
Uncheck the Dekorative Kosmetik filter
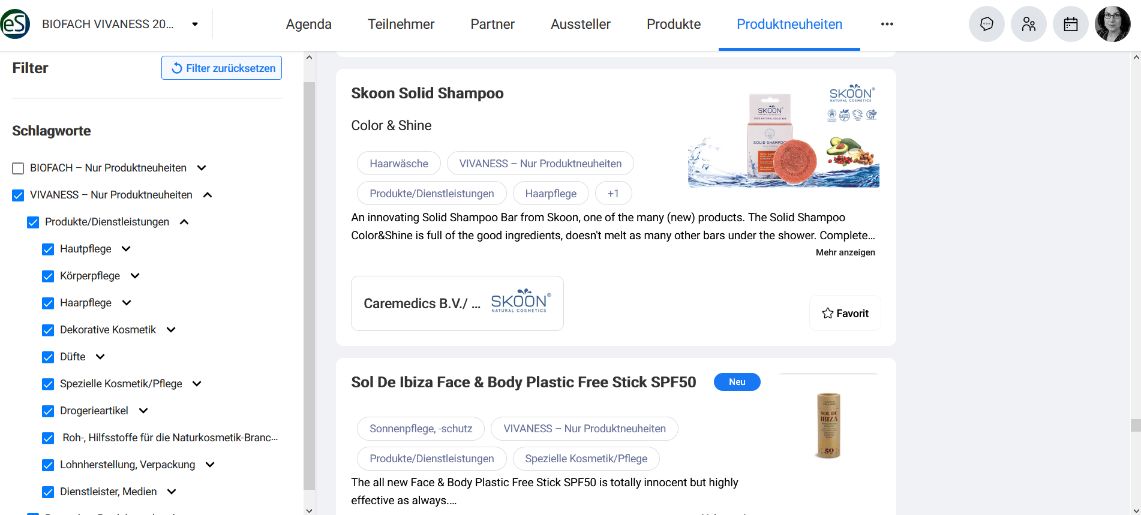coord(48,330)
